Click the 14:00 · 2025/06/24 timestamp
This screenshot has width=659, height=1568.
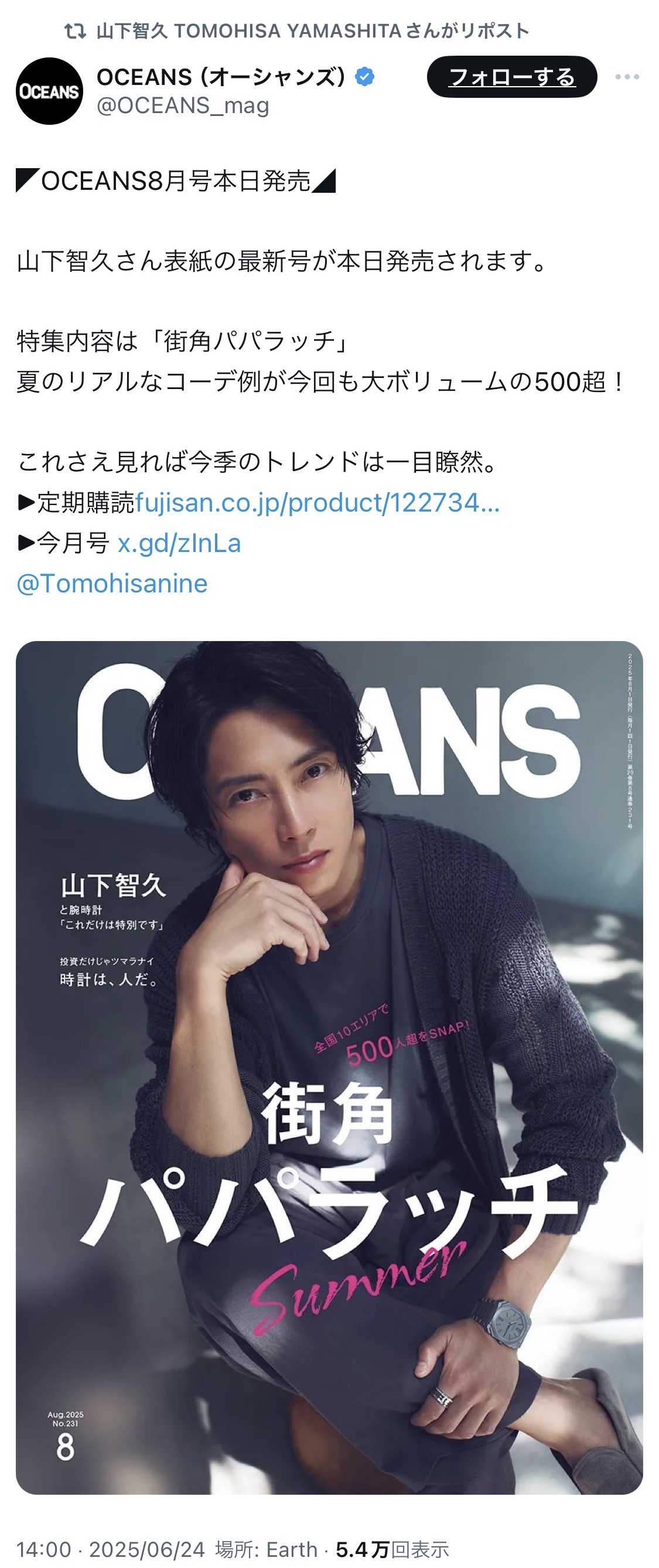[x=111, y=1549]
